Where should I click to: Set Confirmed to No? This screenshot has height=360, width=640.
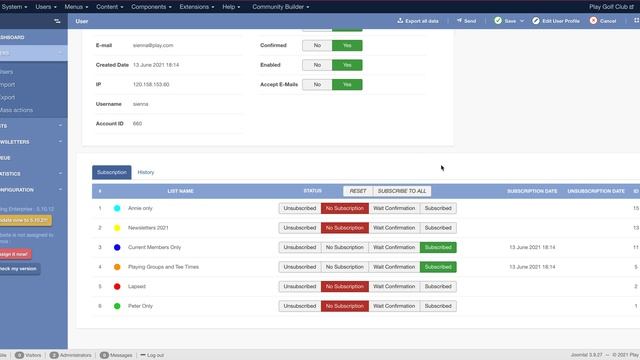point(317,45)
